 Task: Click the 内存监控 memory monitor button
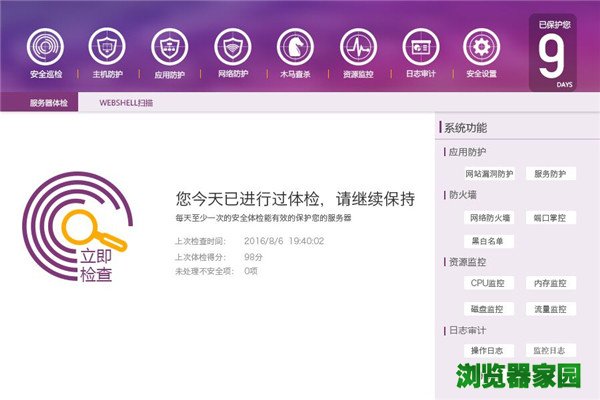point(550,284)
